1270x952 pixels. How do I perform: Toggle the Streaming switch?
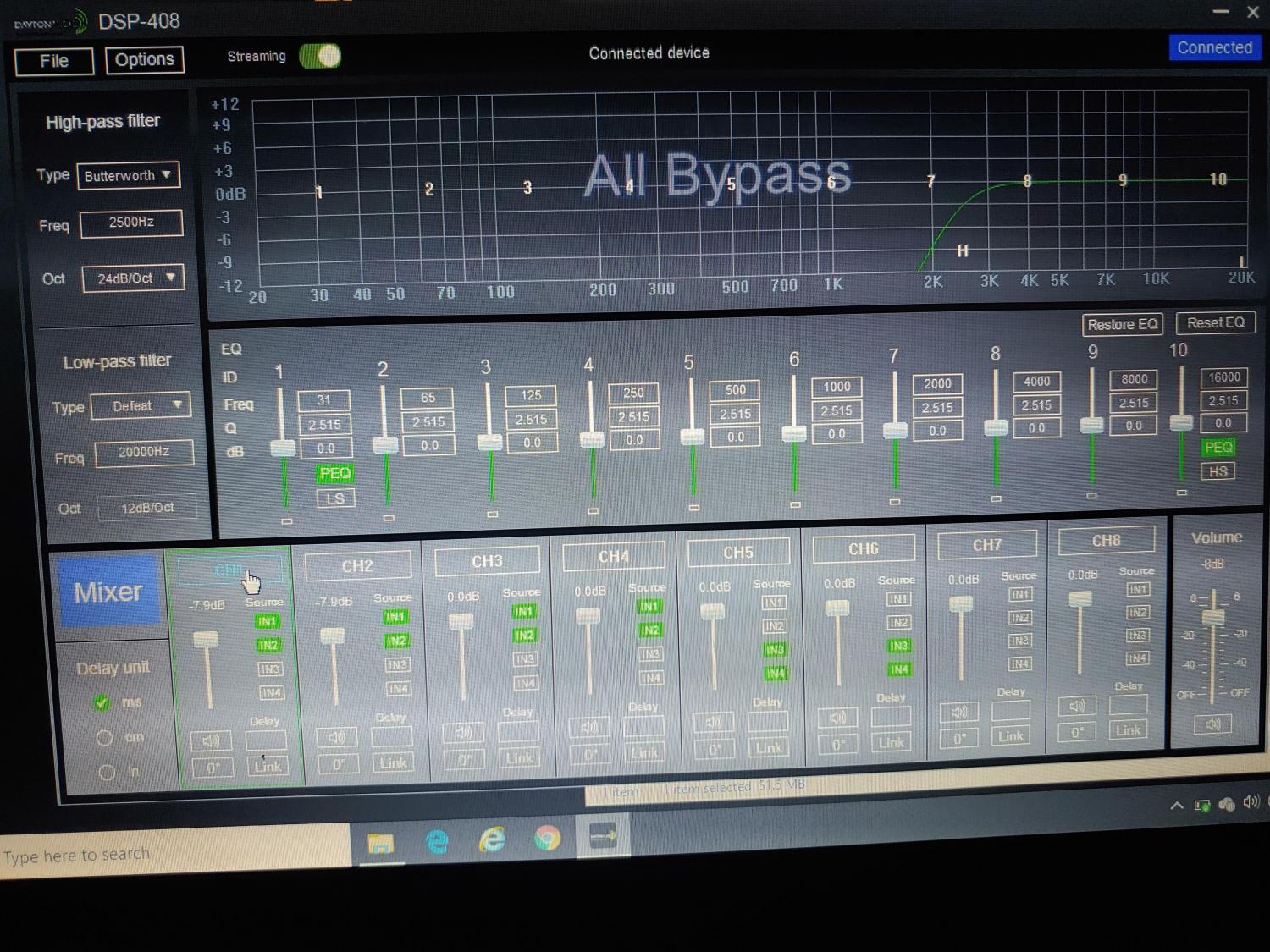320,56
